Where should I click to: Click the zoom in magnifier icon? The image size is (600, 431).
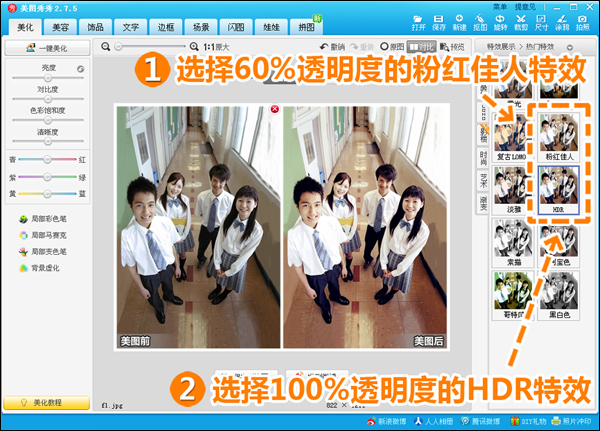(194, 47)
